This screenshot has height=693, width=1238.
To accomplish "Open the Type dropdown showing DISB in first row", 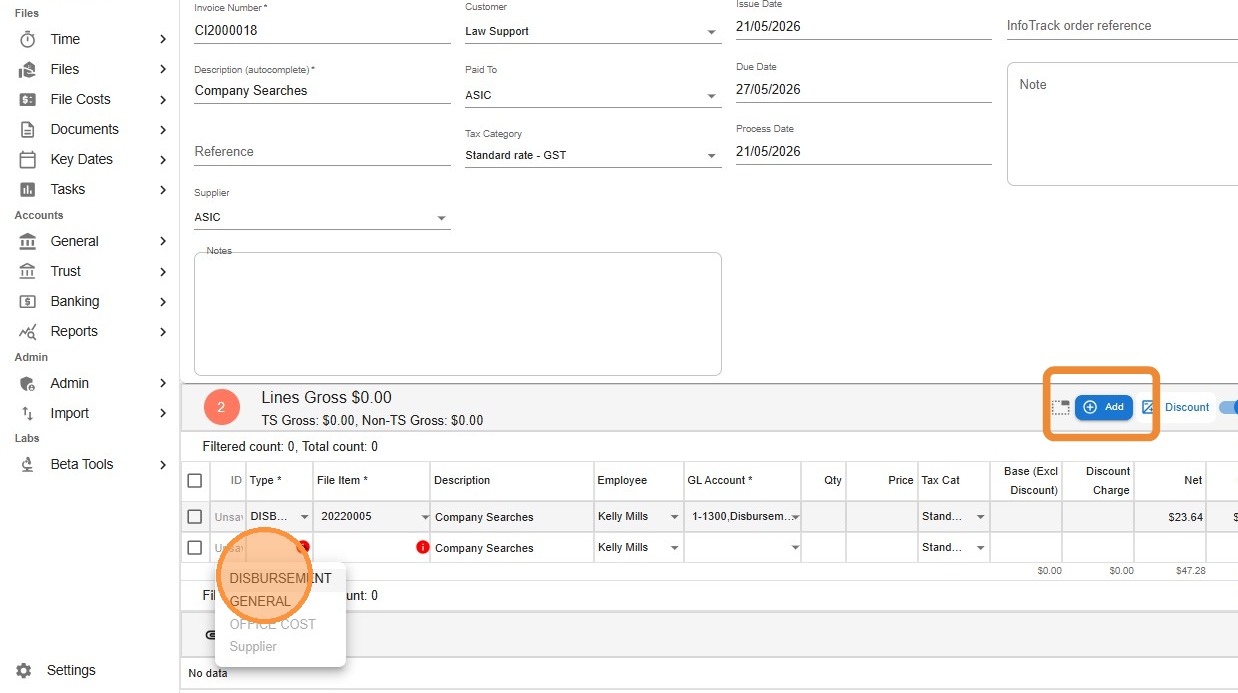I will [279, 517].
